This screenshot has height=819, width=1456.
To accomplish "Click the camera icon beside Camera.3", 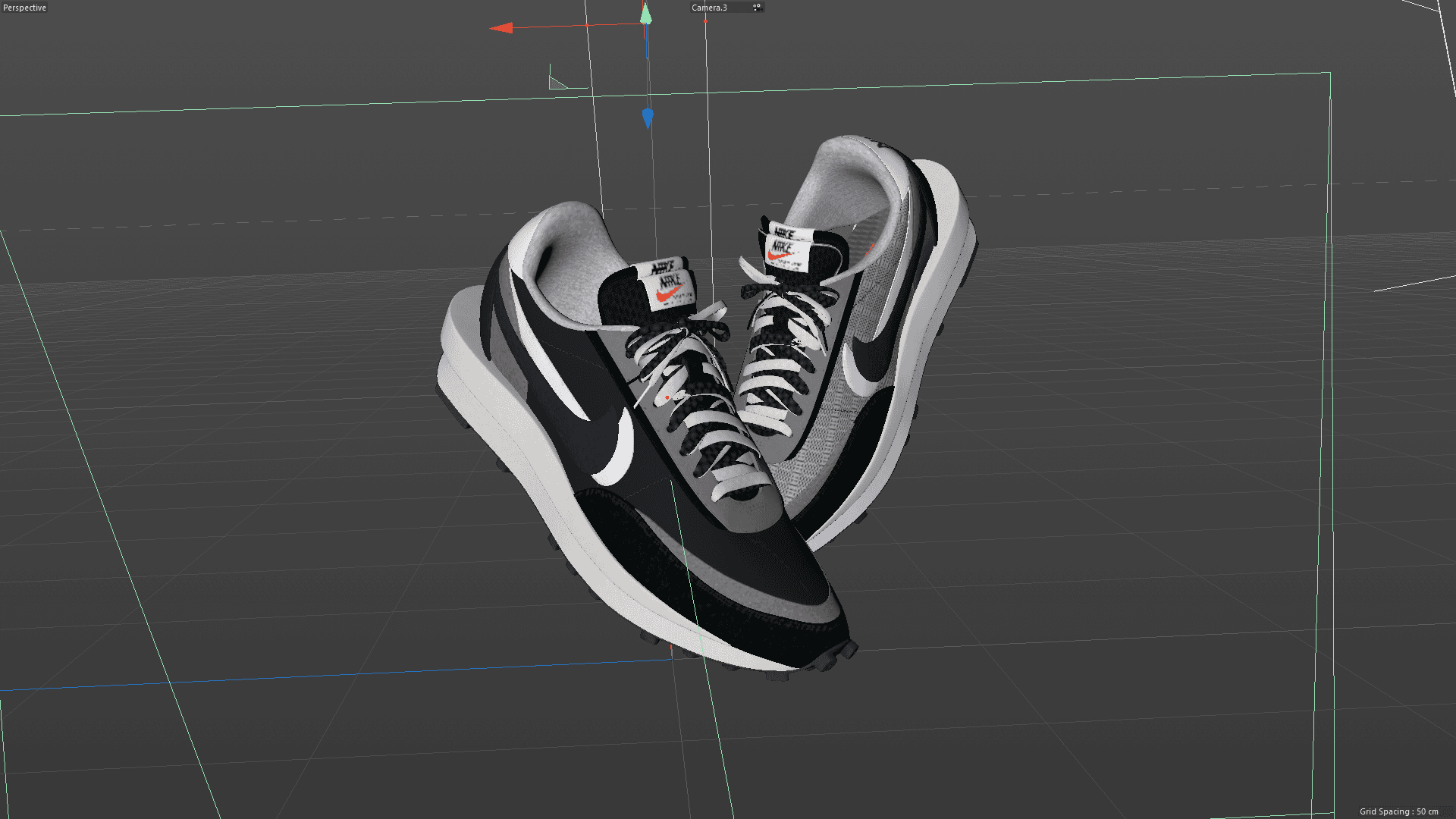I will coord(756,8).
